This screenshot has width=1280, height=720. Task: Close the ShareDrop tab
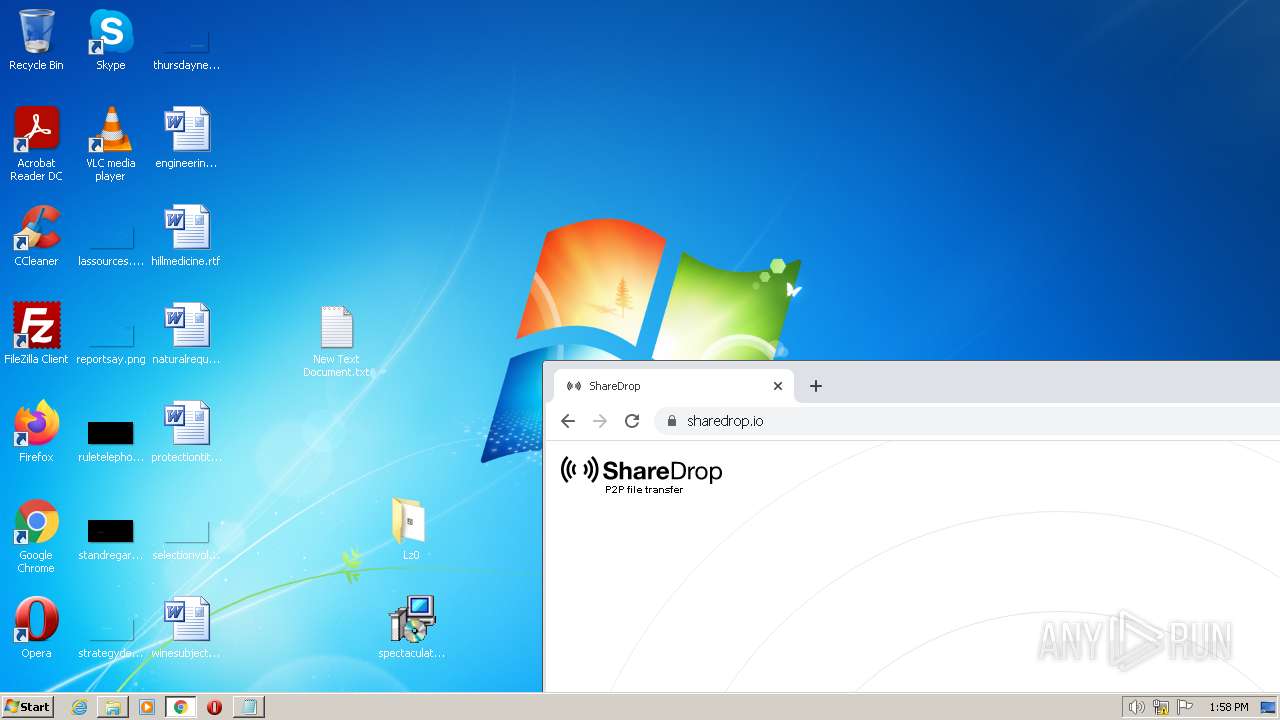(x=778, y=386)
